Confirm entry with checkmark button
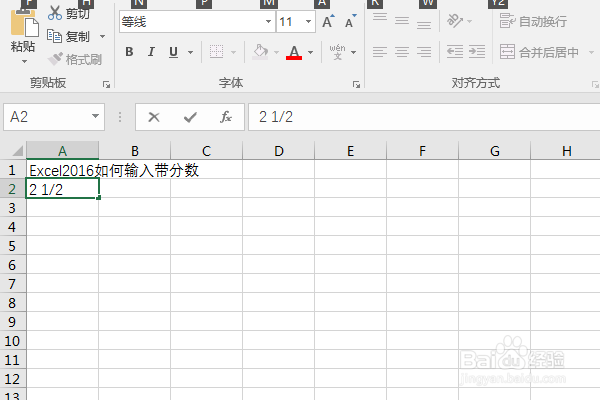 [x=190, y=117]
